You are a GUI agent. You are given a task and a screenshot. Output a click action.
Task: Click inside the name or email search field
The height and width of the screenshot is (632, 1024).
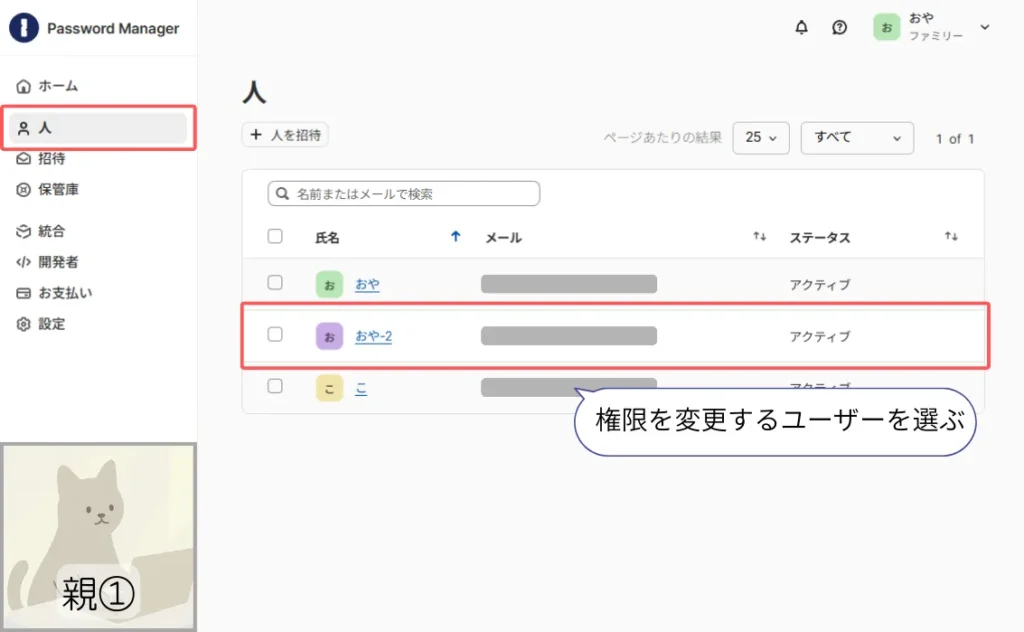[401, 193]
